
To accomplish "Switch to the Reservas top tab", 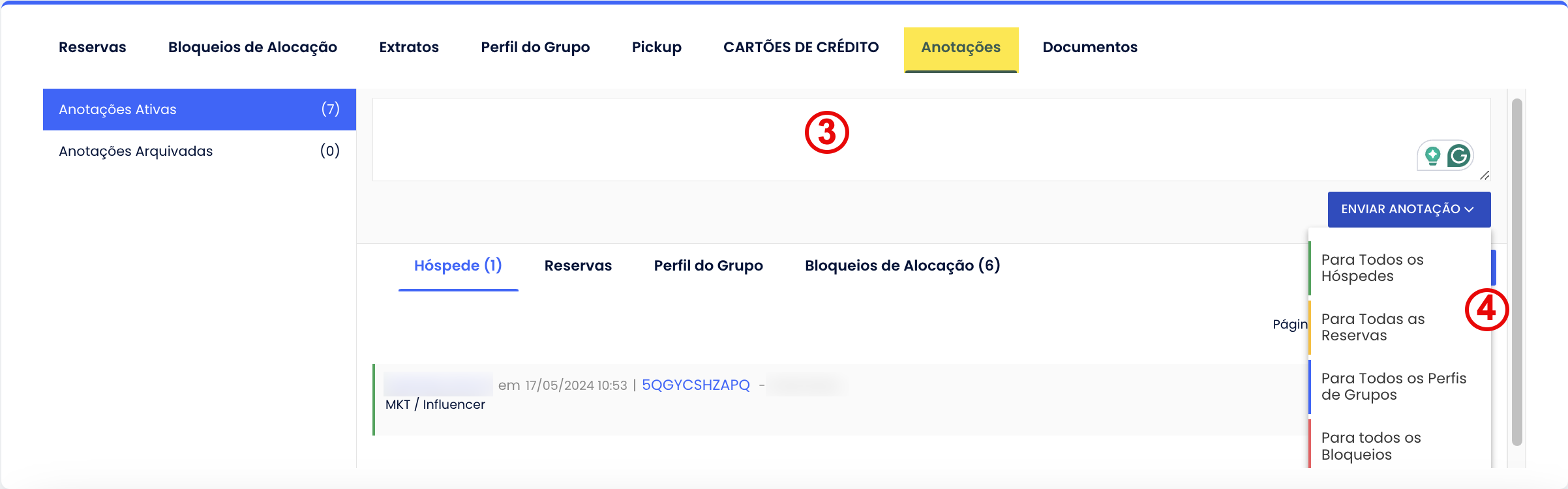I will (x=93, y=48).
